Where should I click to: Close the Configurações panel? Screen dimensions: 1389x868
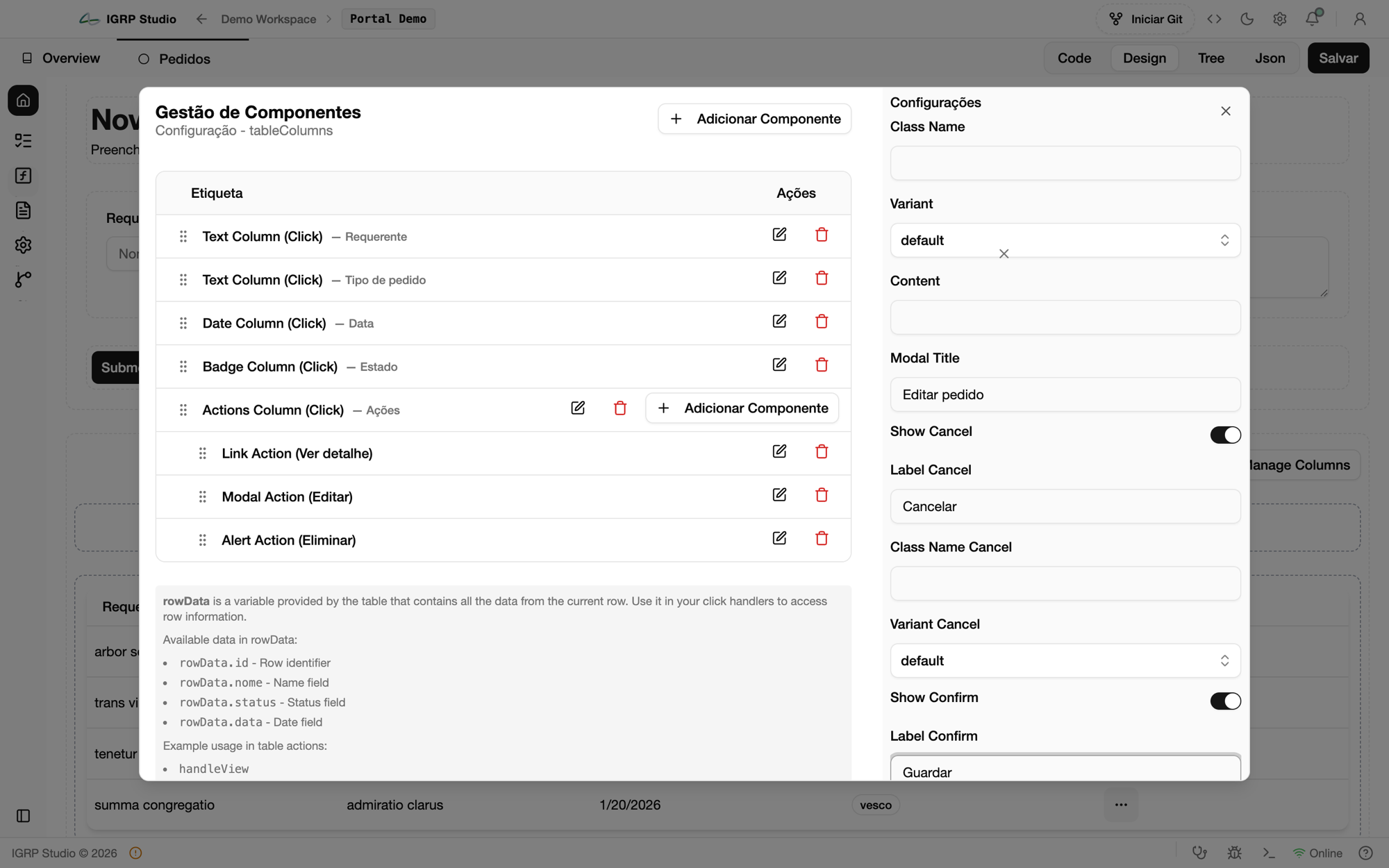pos(1225,111)
